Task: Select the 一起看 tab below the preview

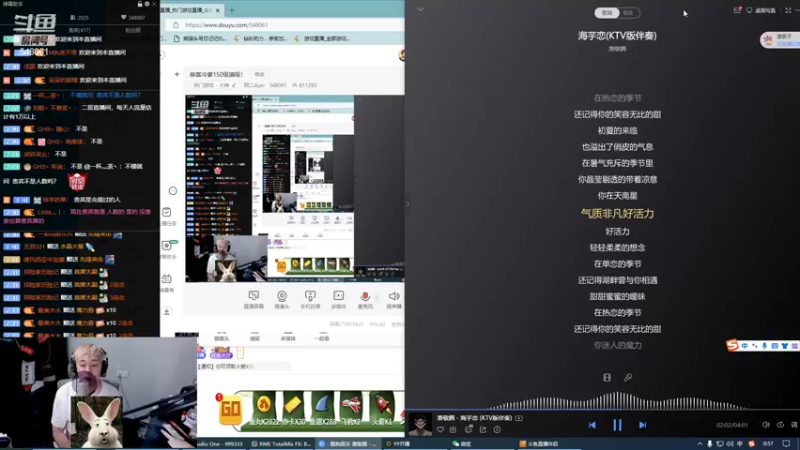Action: (x=321, y=338)
